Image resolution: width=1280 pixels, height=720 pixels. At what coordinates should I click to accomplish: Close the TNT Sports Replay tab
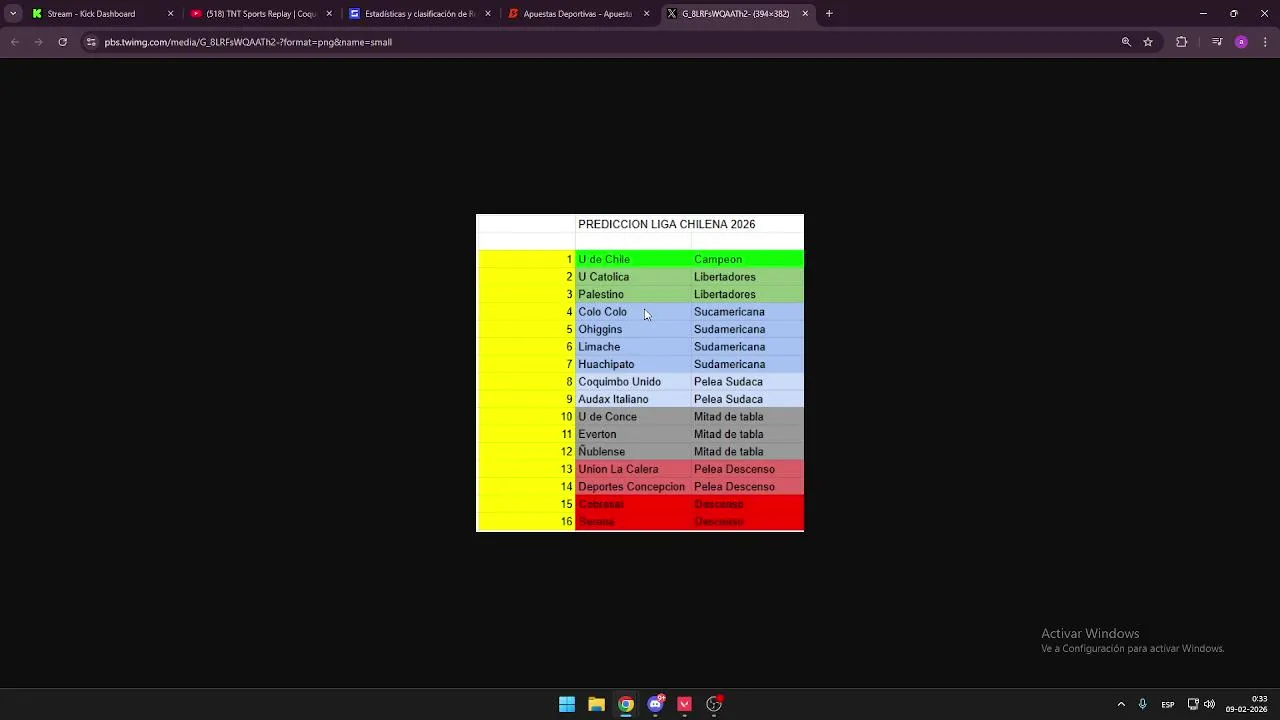tap(329, 14)
